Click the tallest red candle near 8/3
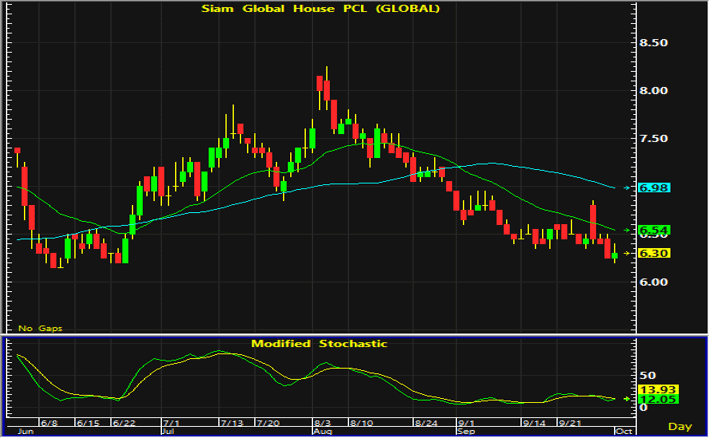Viewport: 710px width, 438px height. pyautogui.click(x=326, y=90)
